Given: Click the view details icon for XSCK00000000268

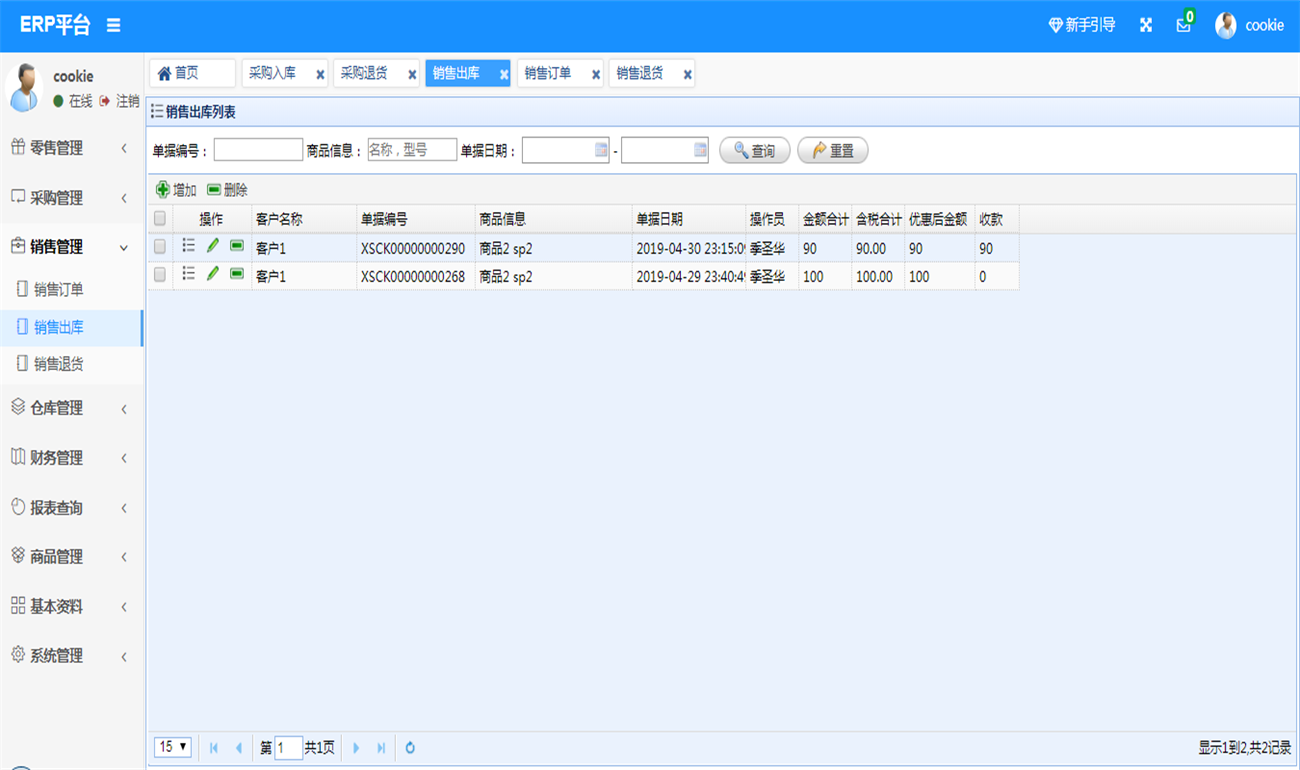Looking at the screenshot, I should [x=188, y=274].
